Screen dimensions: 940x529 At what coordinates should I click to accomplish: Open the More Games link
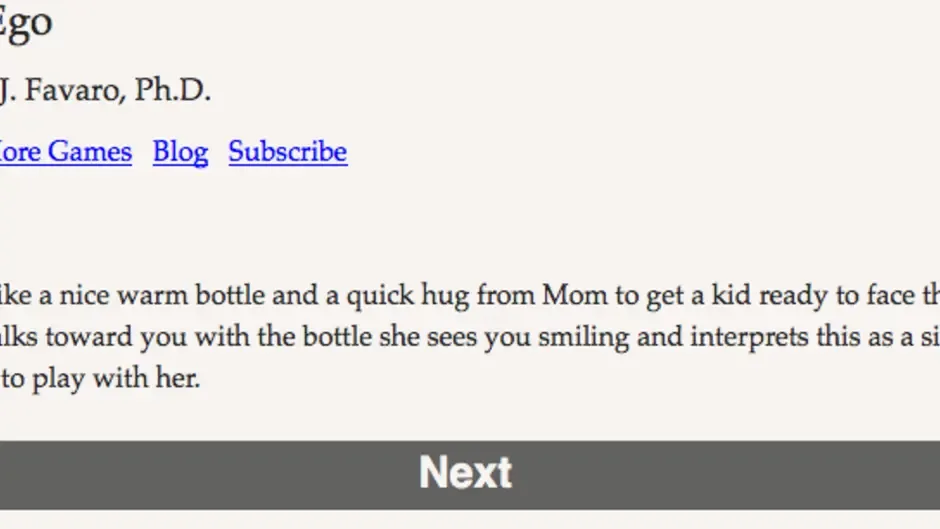point(65,152)
